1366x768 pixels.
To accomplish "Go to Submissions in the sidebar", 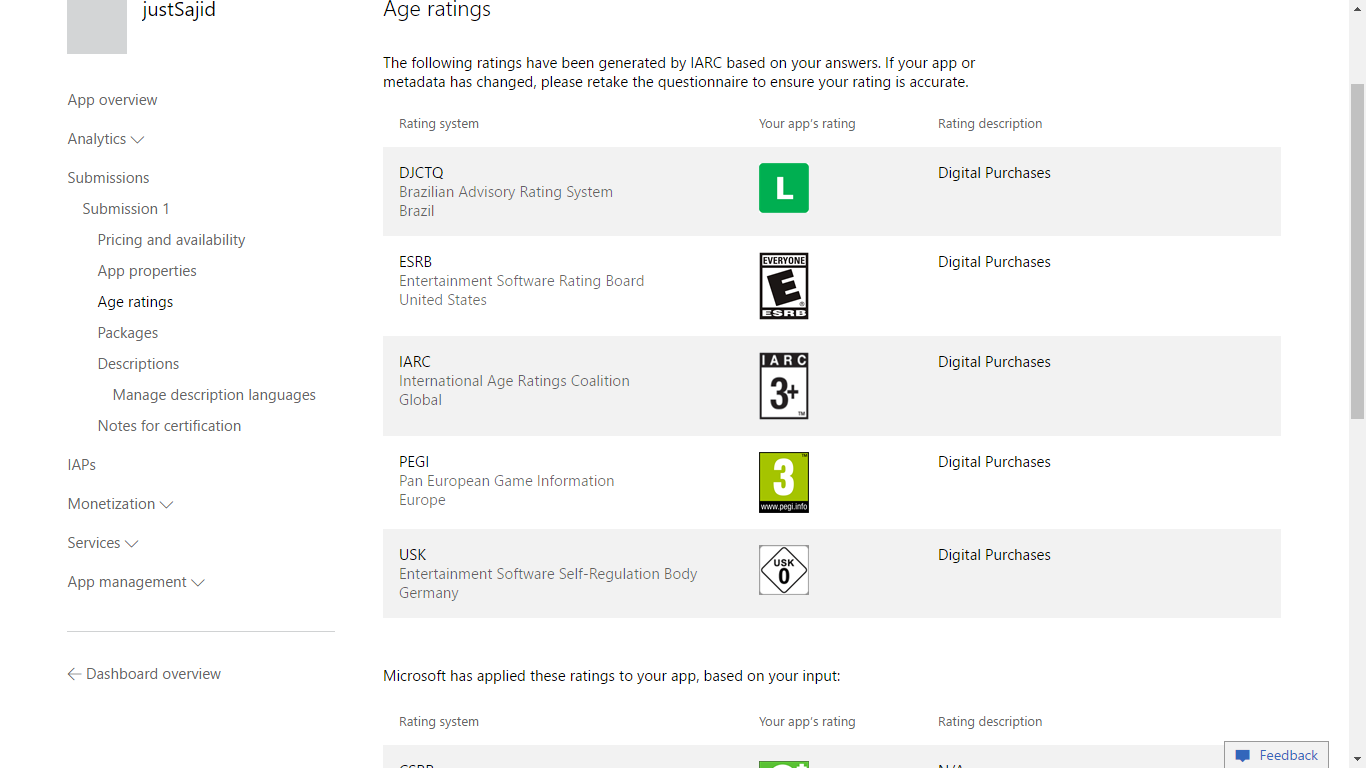I will pyautogui.click(x=108, y=178).
